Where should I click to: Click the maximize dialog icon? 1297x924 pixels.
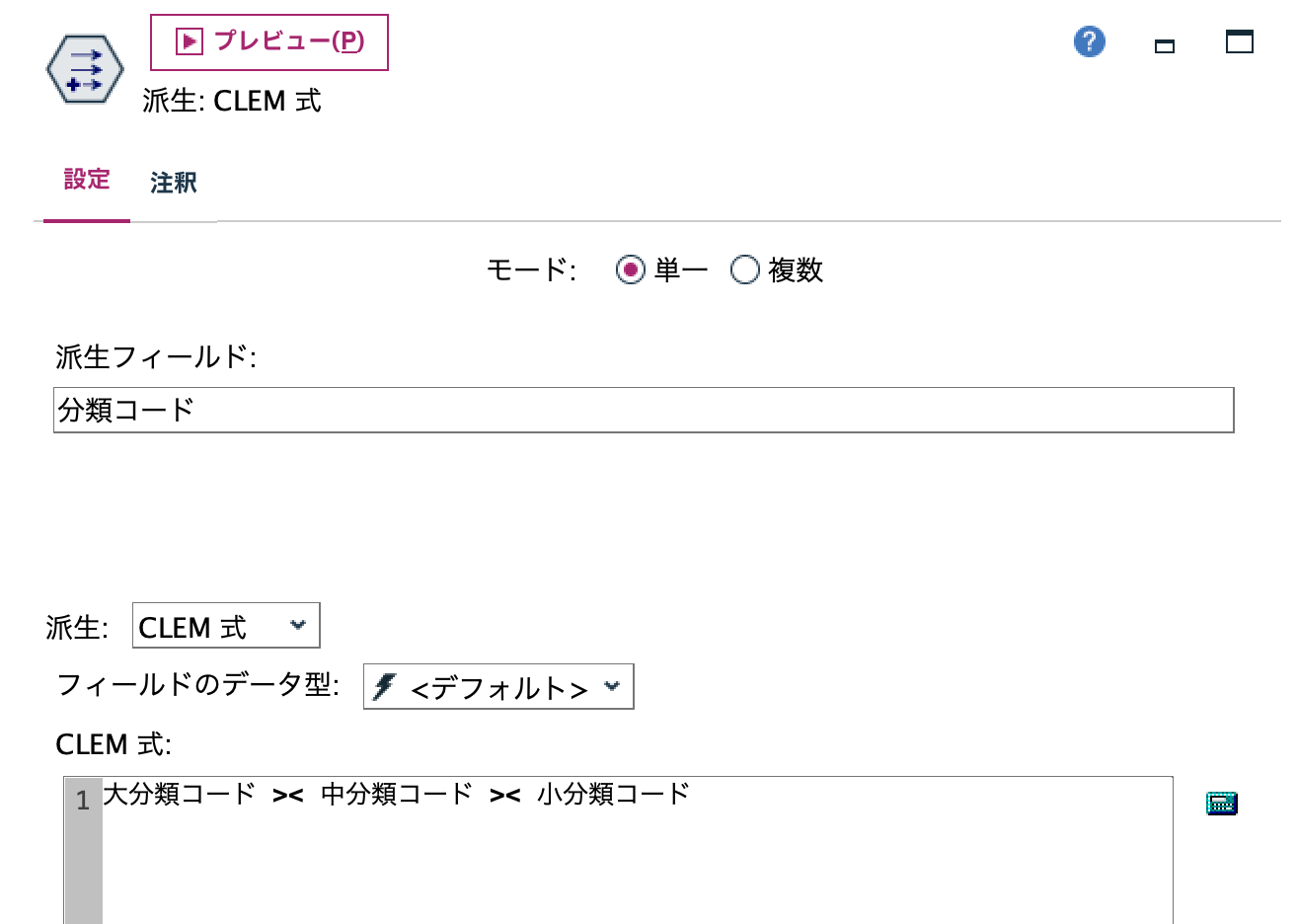1239,41
